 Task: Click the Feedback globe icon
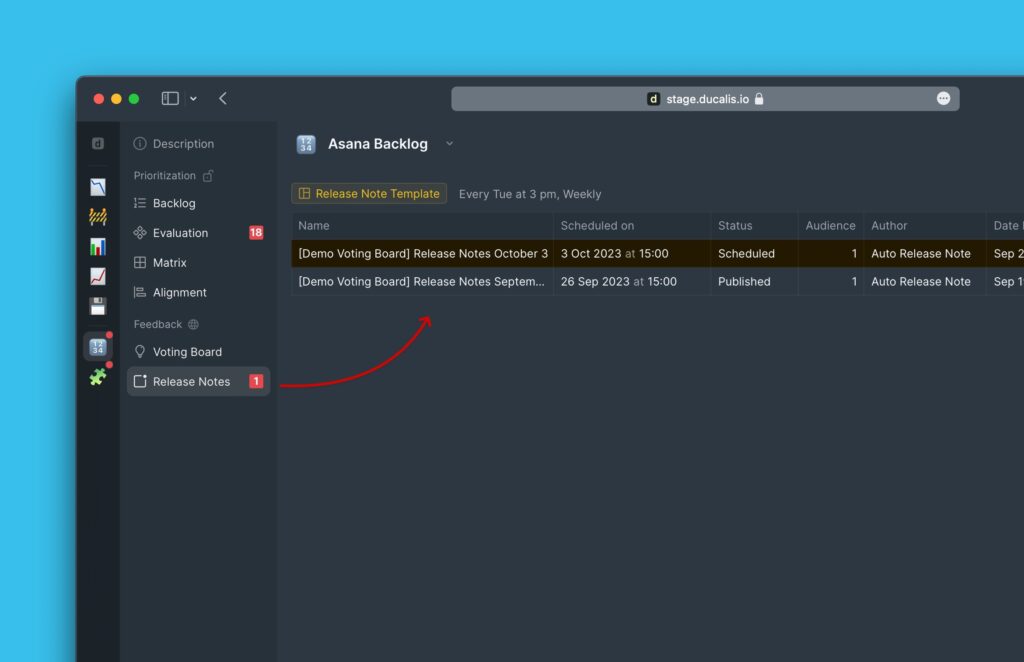coord(193,325)
